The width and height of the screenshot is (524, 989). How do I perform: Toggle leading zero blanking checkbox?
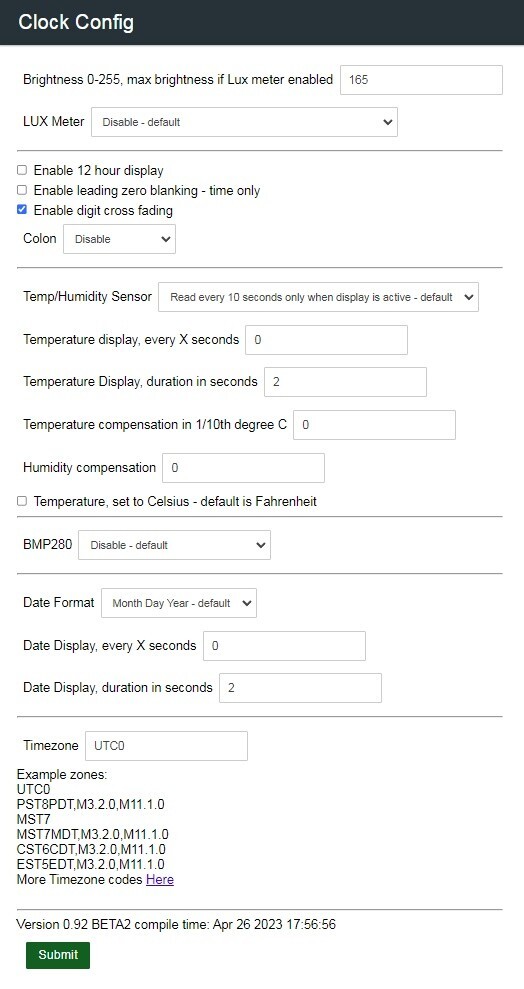[x=22, y=190]
